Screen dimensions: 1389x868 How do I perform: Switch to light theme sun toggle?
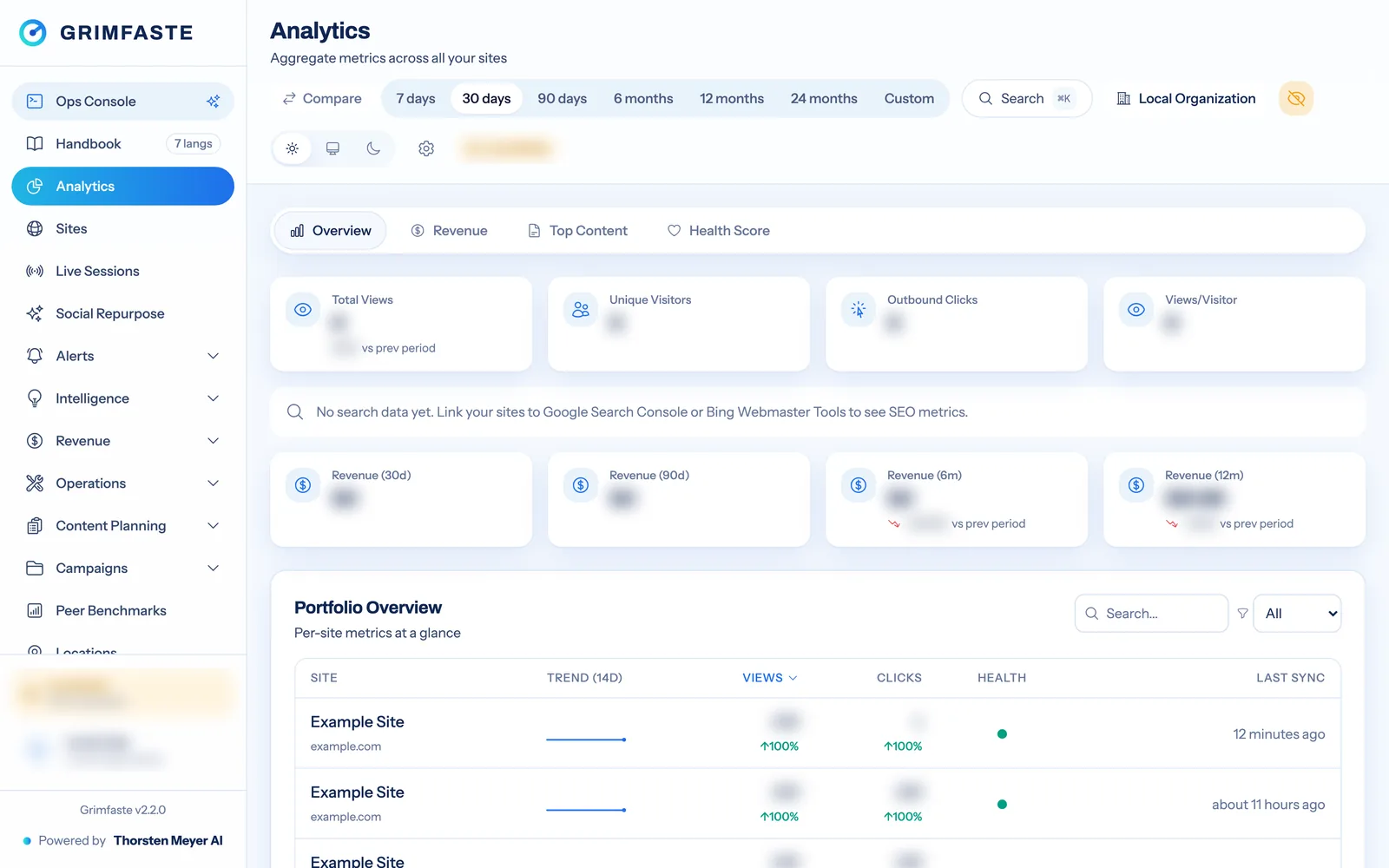point(293,148)
